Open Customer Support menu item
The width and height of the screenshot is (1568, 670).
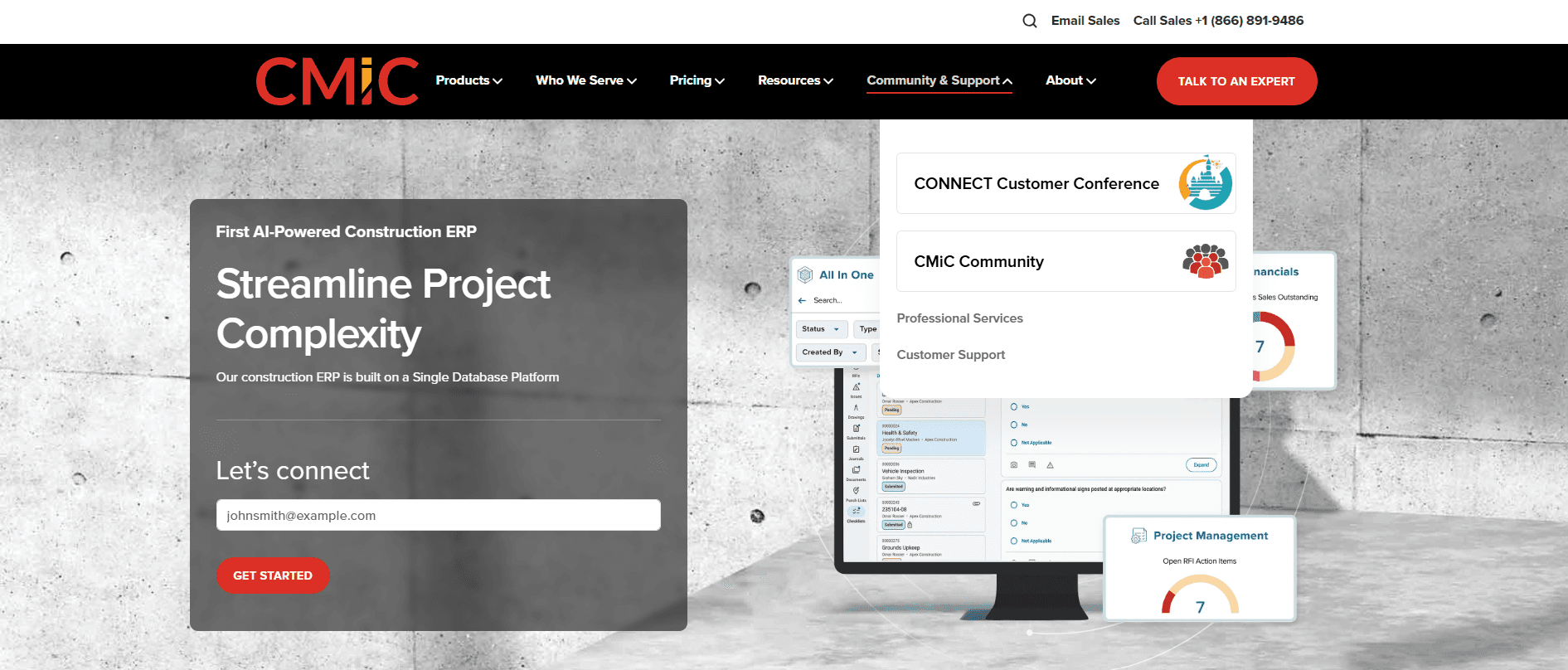coord(950,355)
